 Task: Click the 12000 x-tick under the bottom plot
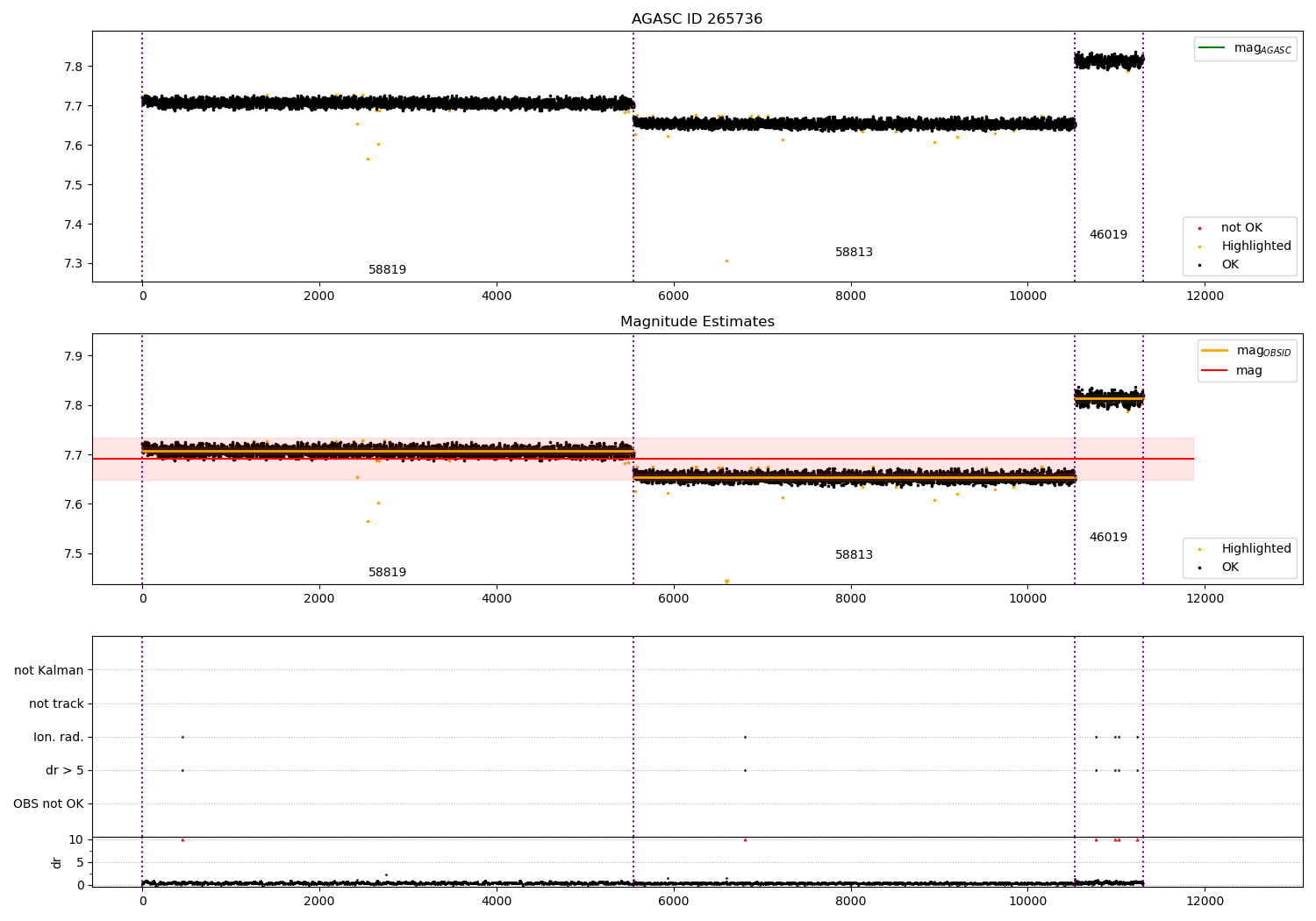pos(1205,902)
